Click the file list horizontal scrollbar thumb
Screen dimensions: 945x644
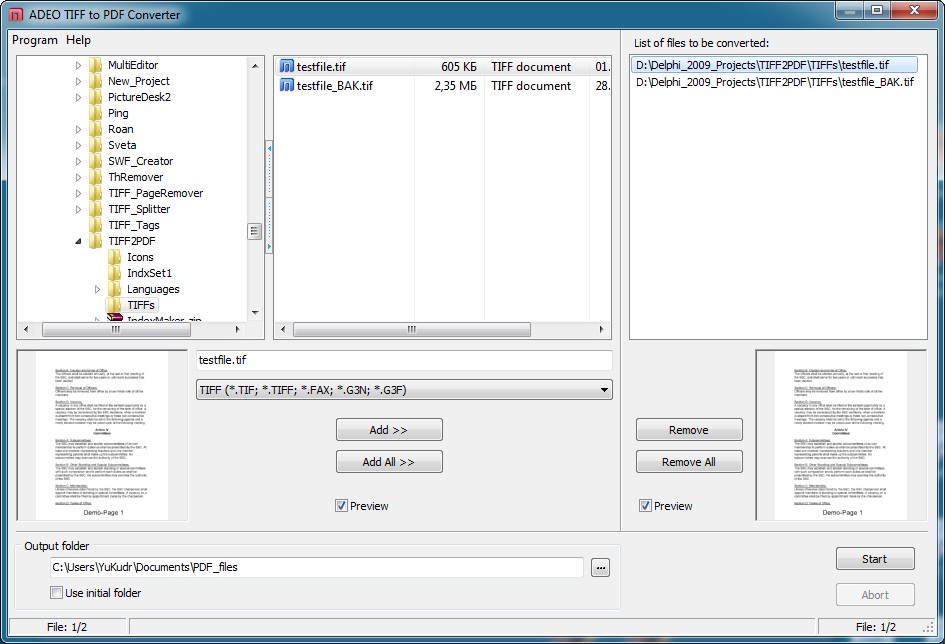coord(412,330)
